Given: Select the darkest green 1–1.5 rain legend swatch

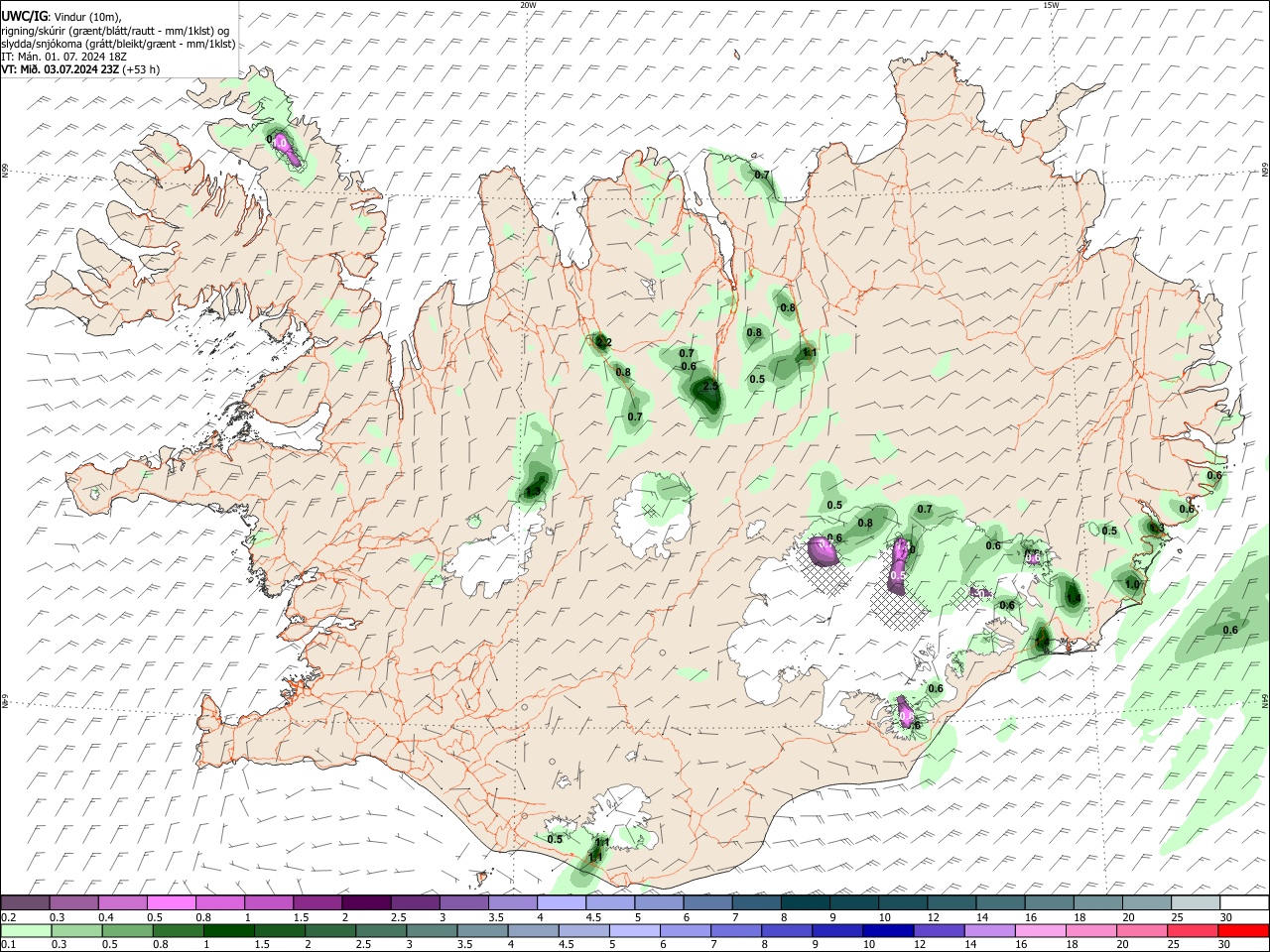Looking at the screenshot, I should [x=229, y=930].
